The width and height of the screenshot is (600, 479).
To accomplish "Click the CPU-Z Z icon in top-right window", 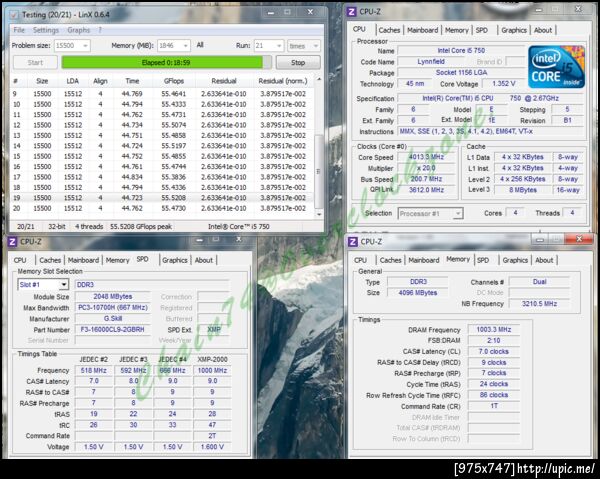I will 351,12.
